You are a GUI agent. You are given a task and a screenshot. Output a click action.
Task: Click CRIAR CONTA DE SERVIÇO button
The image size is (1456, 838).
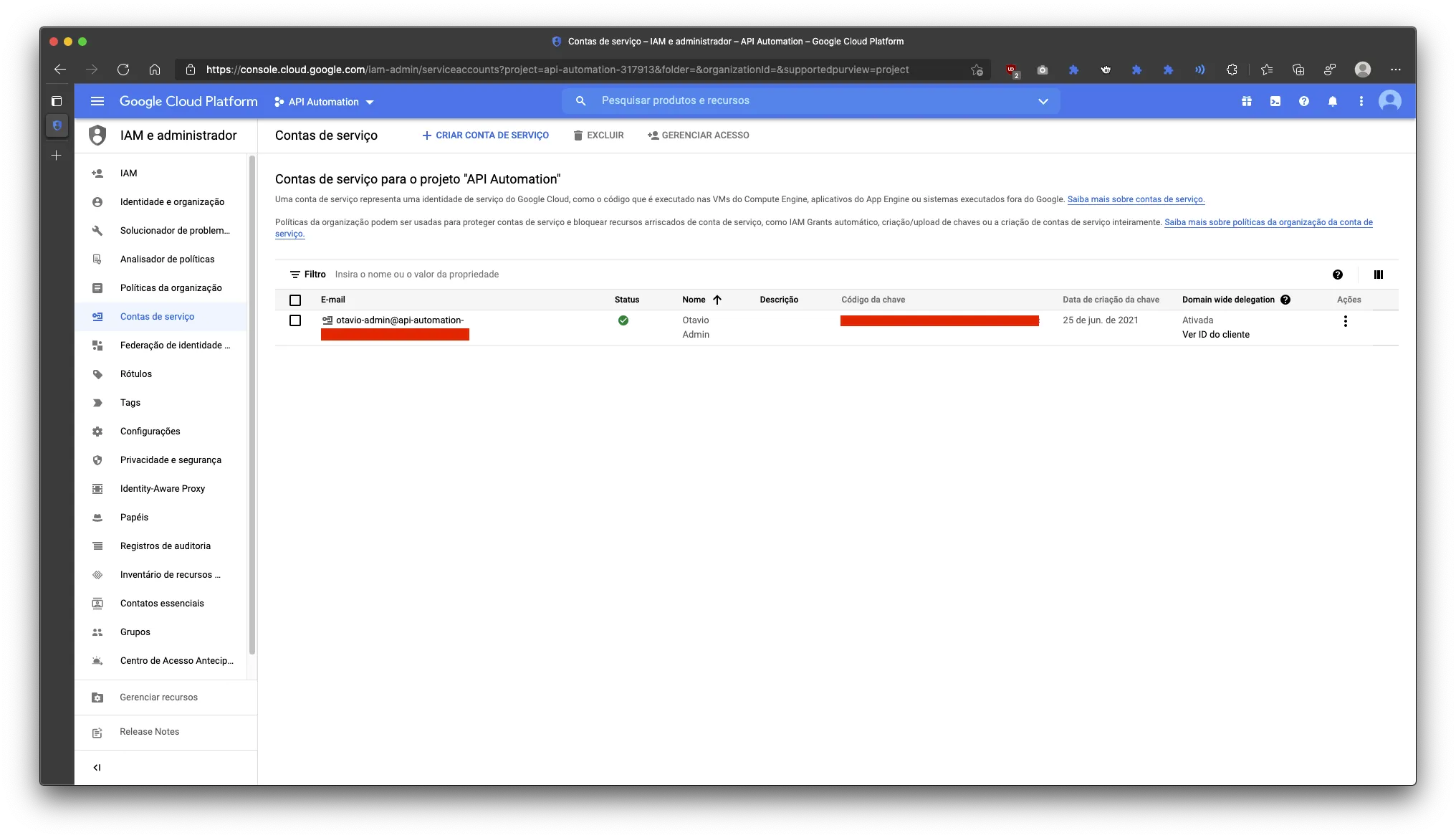pos(486,135)
